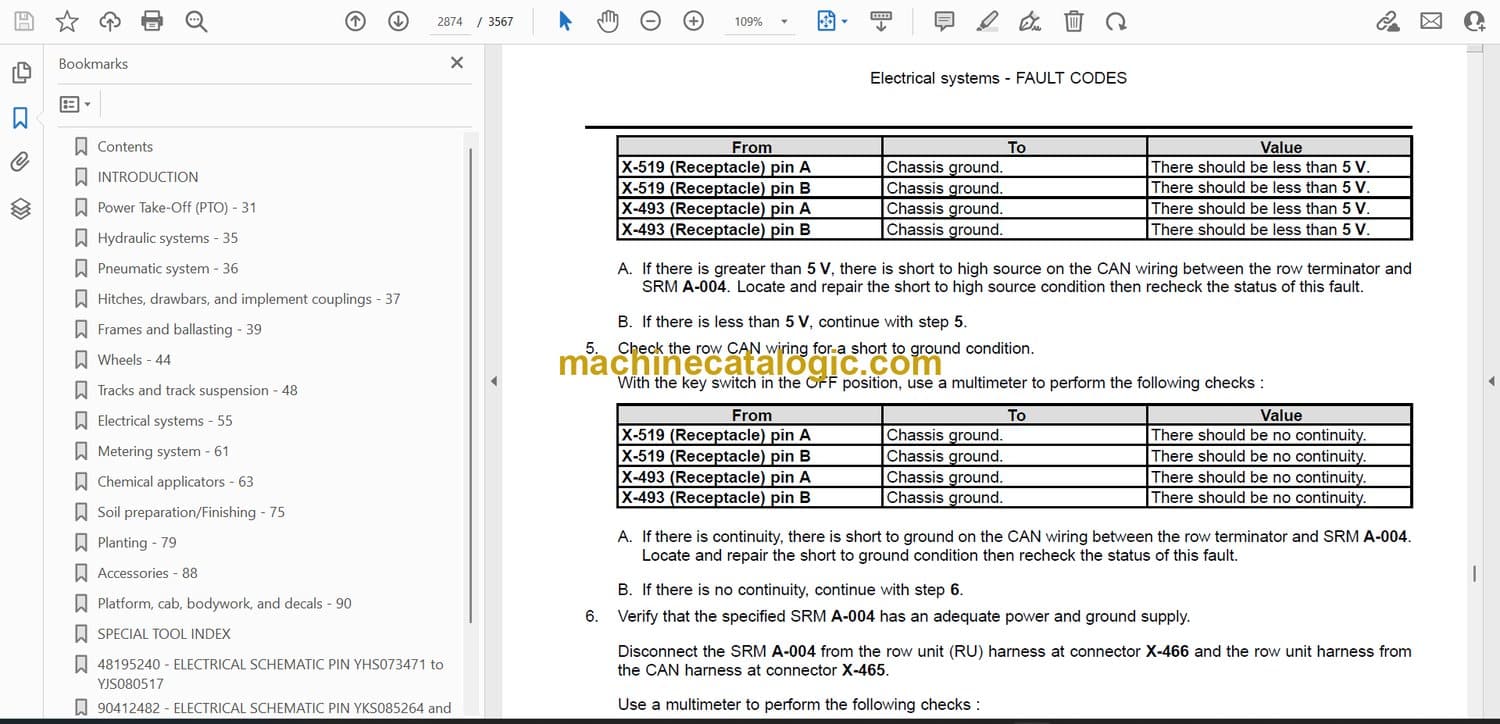This screenshot has height=724, width=1500.
Task: Open the Sign document tool
Action: click(x=1030, y=21)
